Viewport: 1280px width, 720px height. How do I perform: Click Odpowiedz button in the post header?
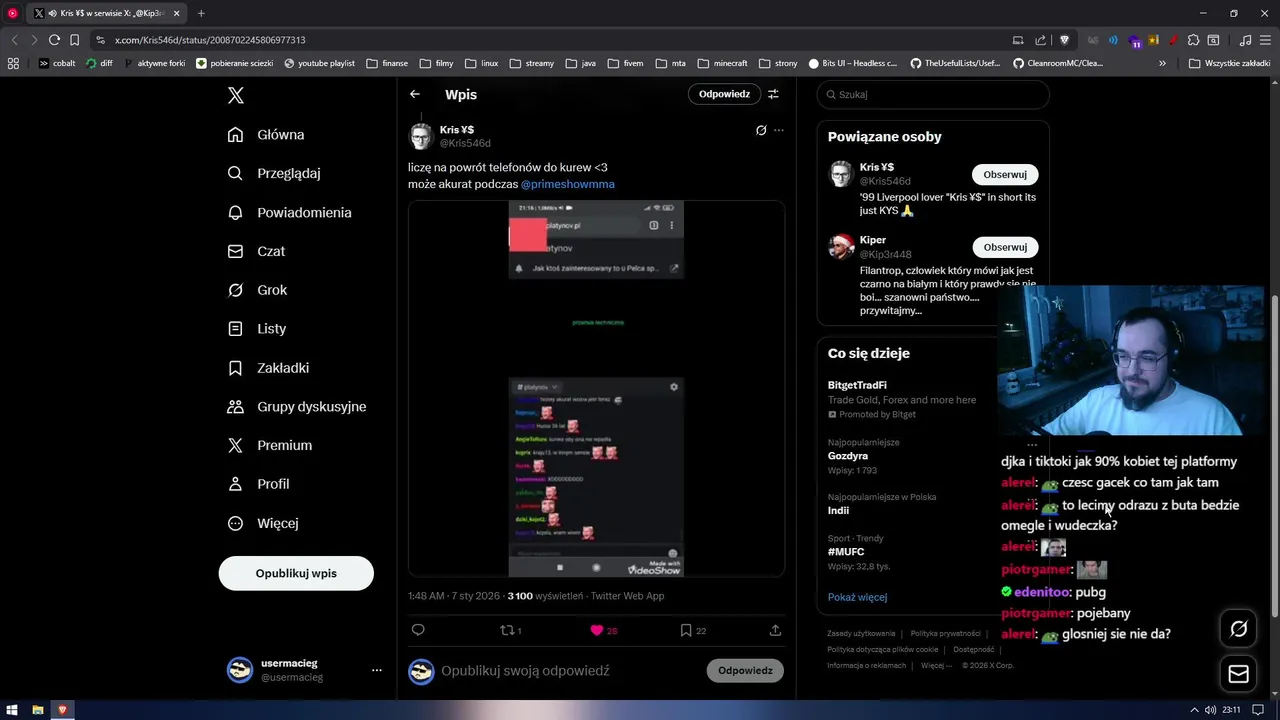(724, 94)
